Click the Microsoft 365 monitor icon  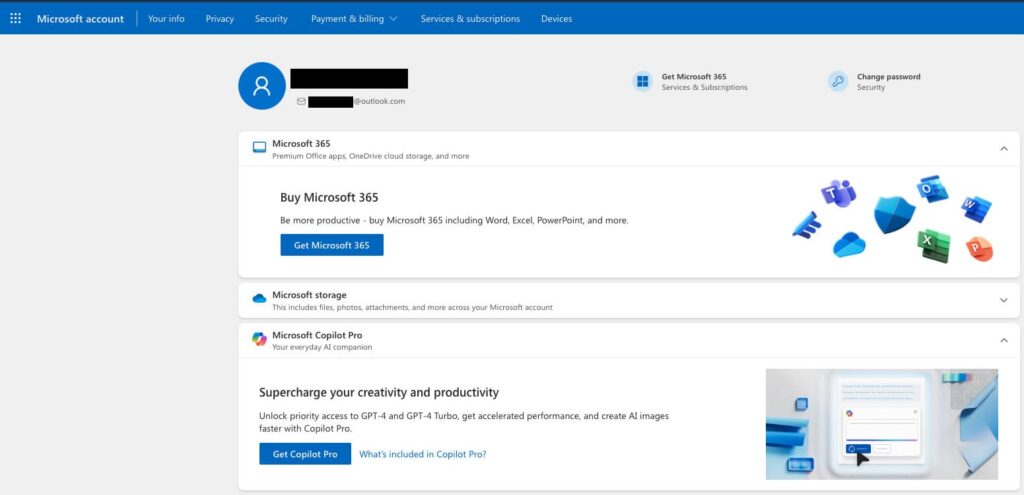coord(259,148)
